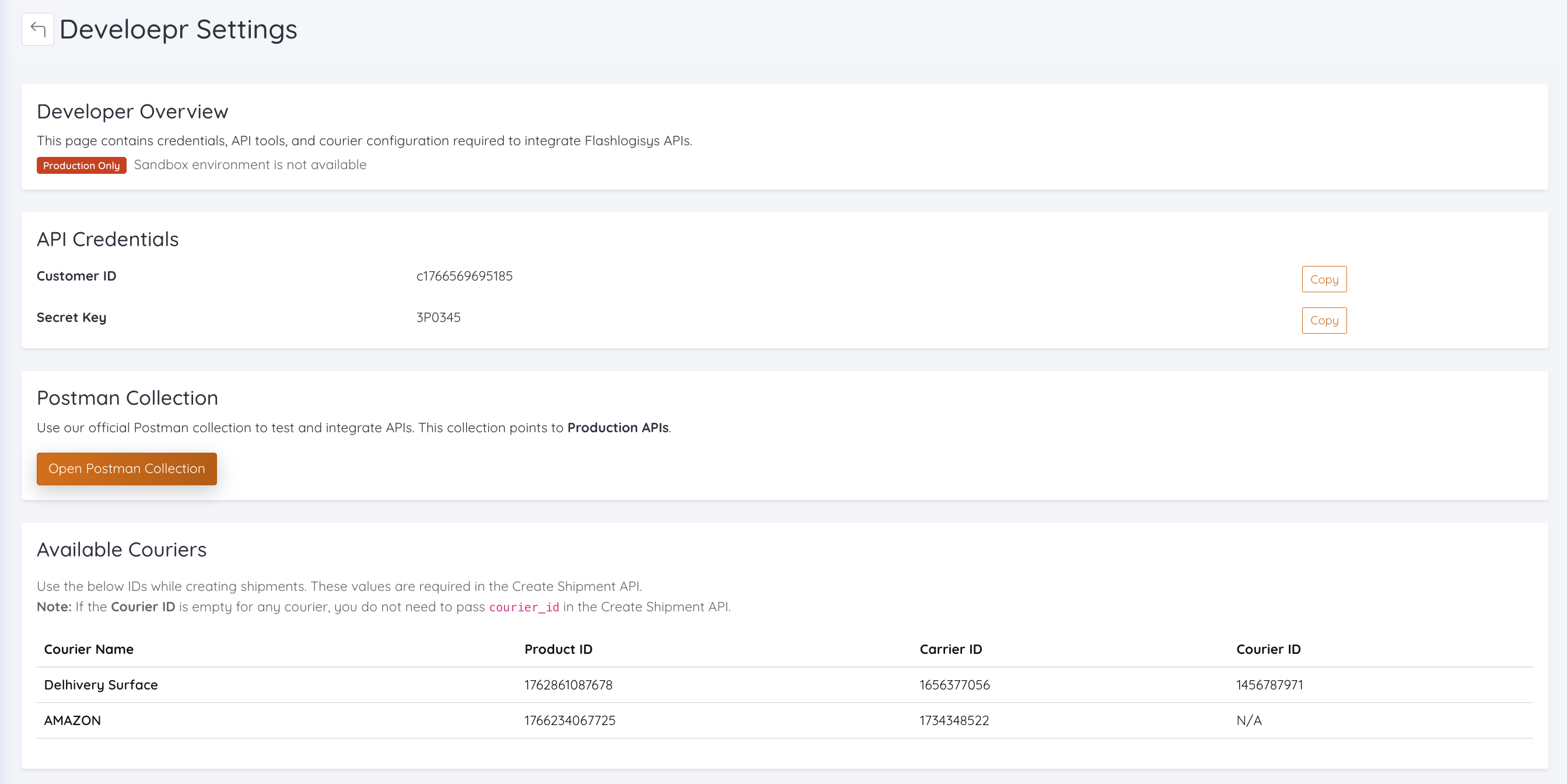Select the Customer ID text c1766569695185

tap(464, 276)
